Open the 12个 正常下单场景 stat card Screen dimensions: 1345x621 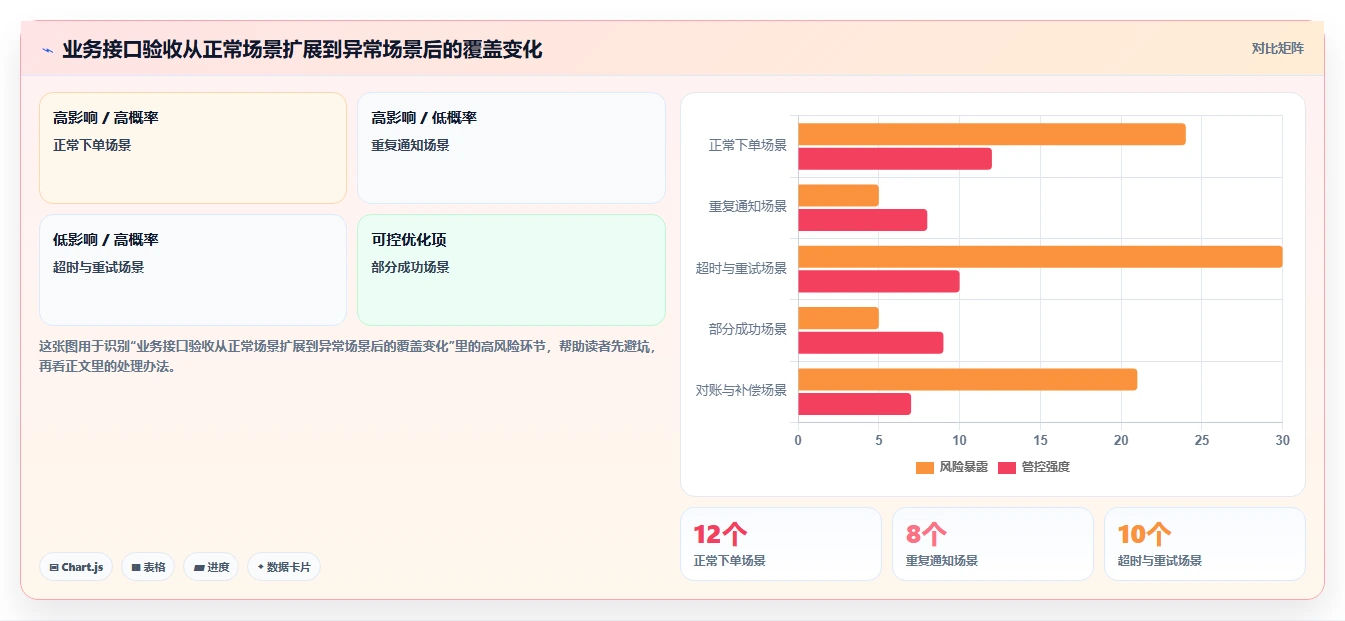pos(781,544)
